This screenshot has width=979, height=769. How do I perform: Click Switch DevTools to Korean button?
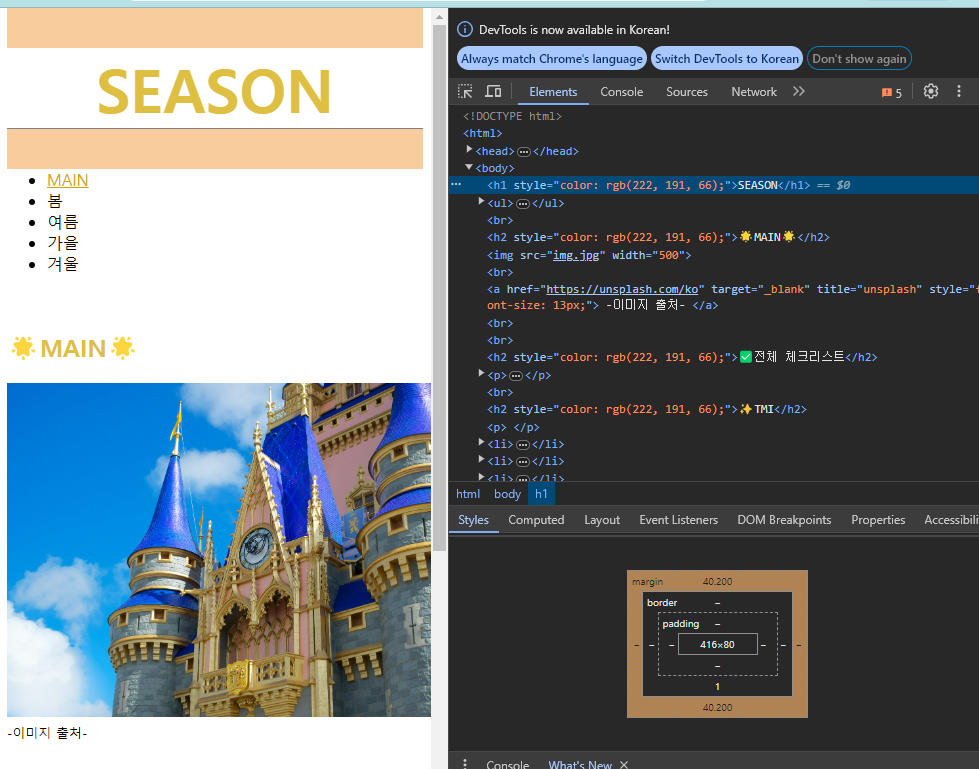click(x=727, y=59)
